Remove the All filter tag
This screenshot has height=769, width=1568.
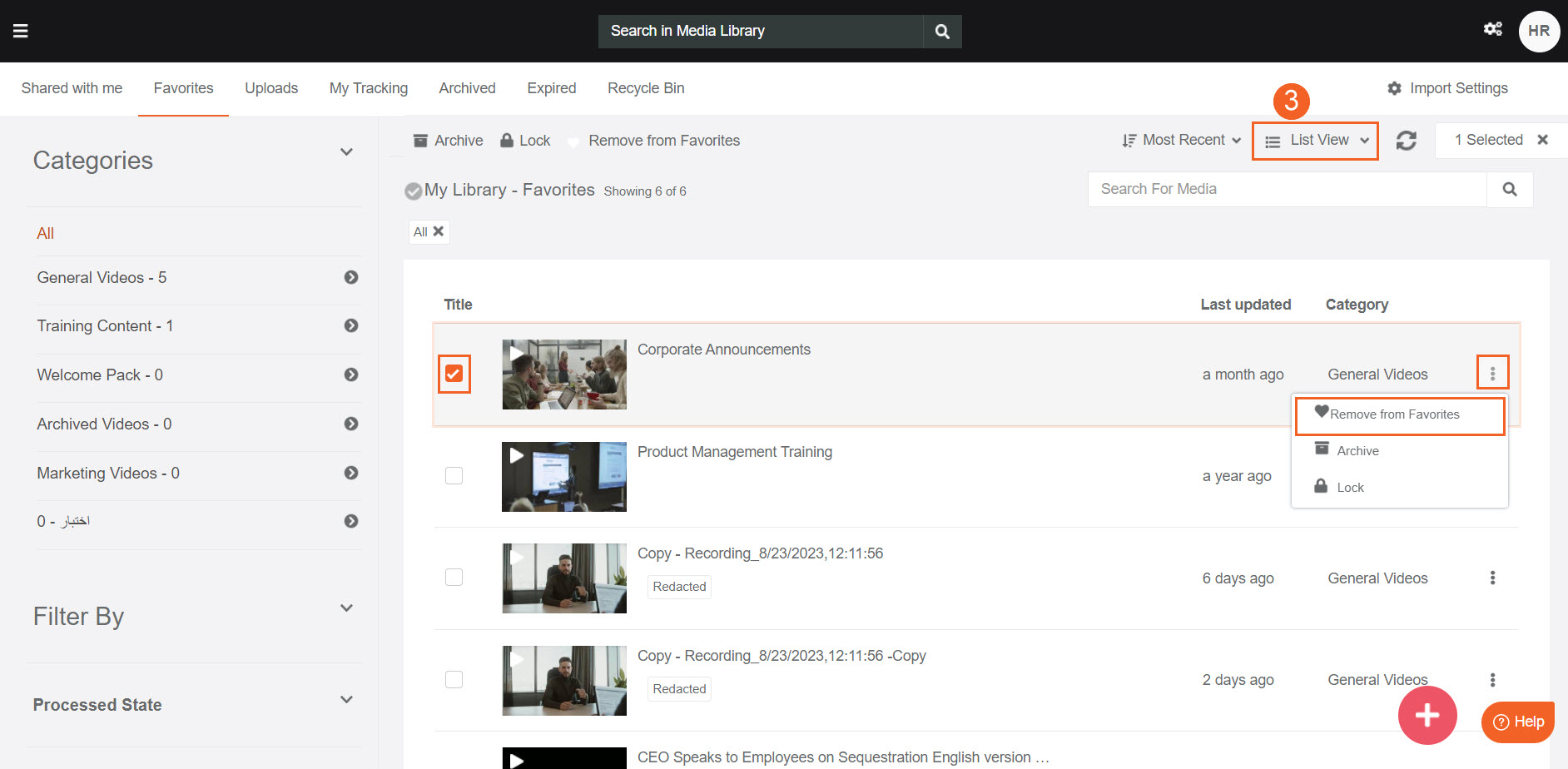[x=439, y=231]
